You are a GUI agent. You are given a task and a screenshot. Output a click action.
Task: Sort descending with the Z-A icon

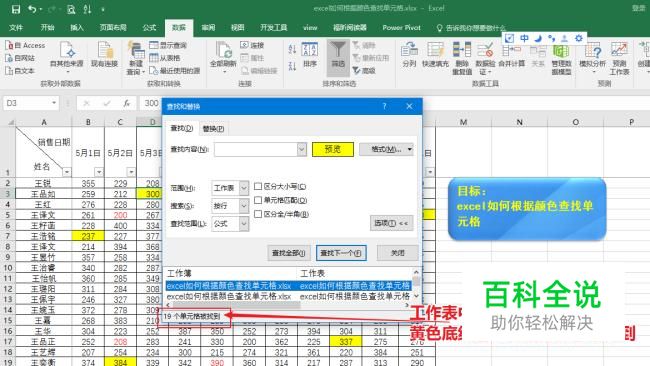click(292, 66)
